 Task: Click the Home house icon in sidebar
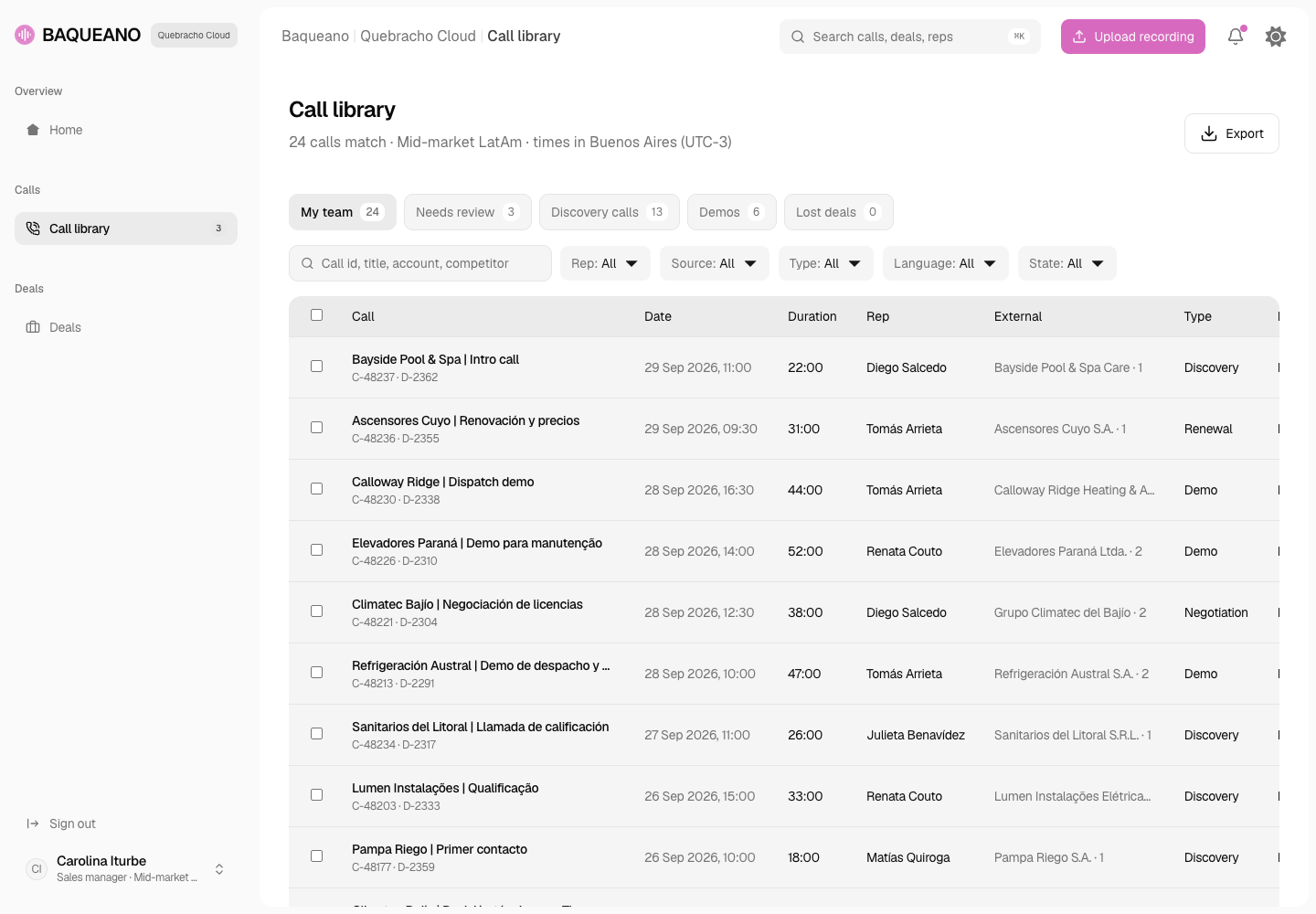33,130
